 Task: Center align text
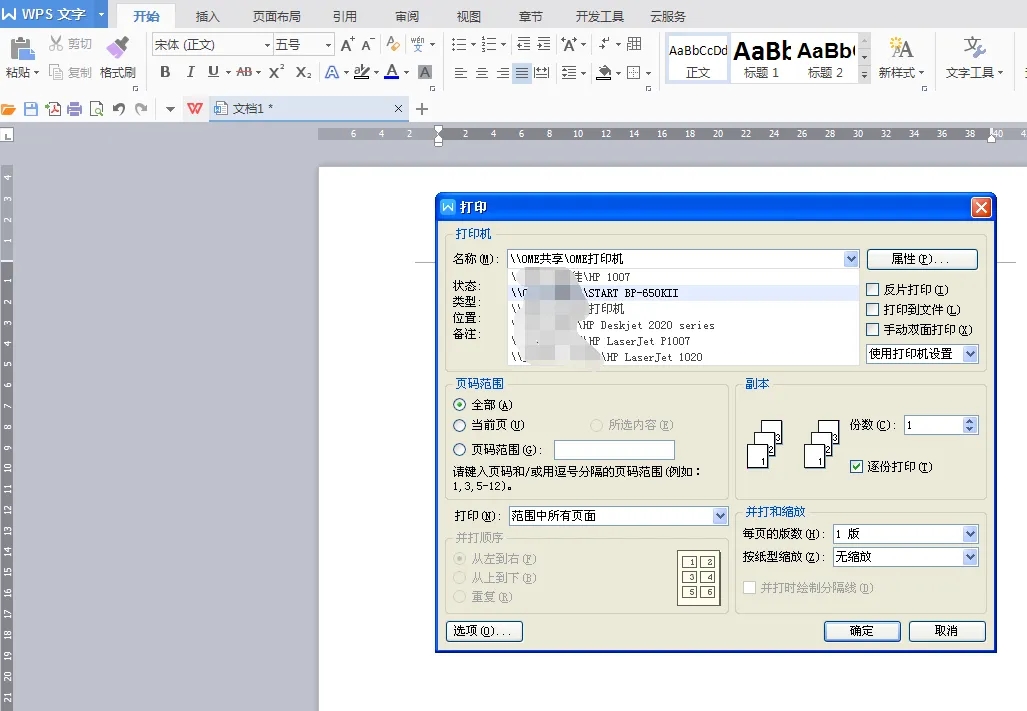click(481, 73)
